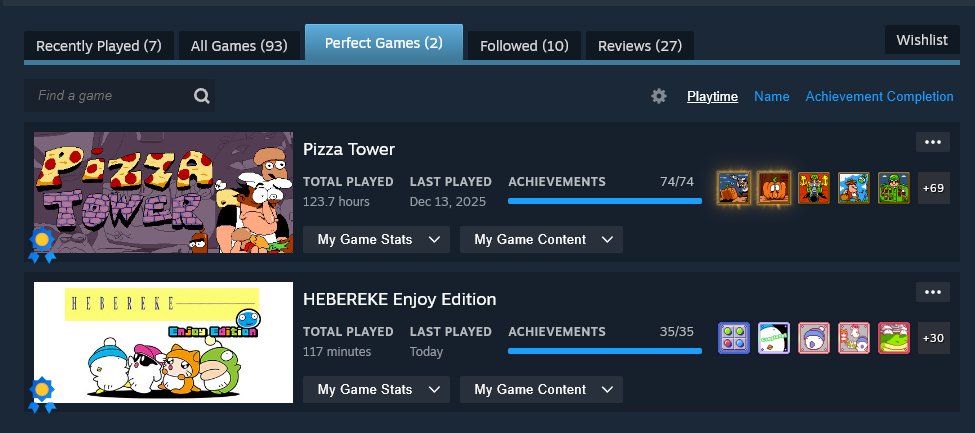The height and width of the screenshot is (433, 975).
Task: Open the Wishlist button
Action: tap(921, 40)
